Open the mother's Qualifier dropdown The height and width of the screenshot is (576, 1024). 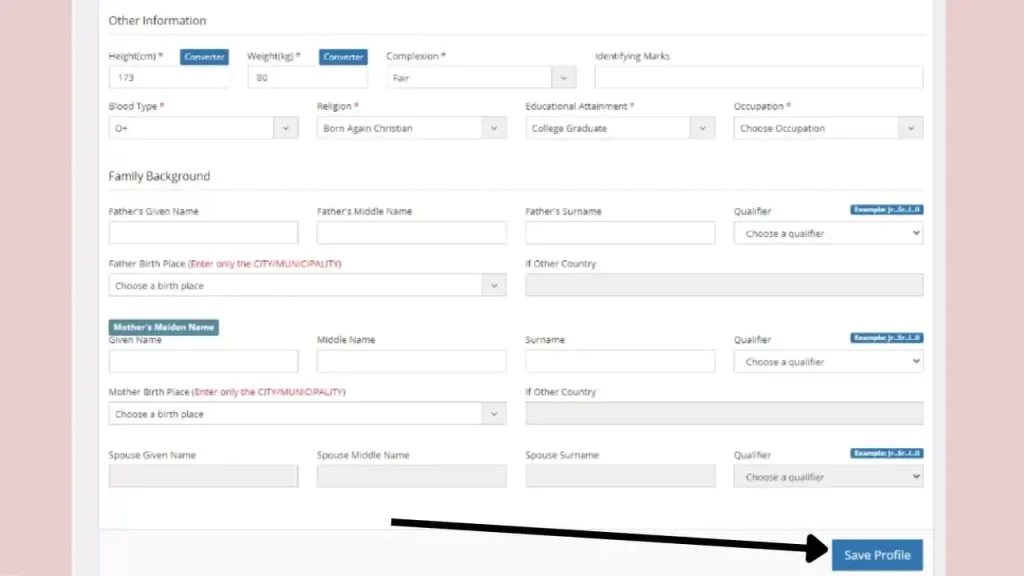tap(828, 361)
